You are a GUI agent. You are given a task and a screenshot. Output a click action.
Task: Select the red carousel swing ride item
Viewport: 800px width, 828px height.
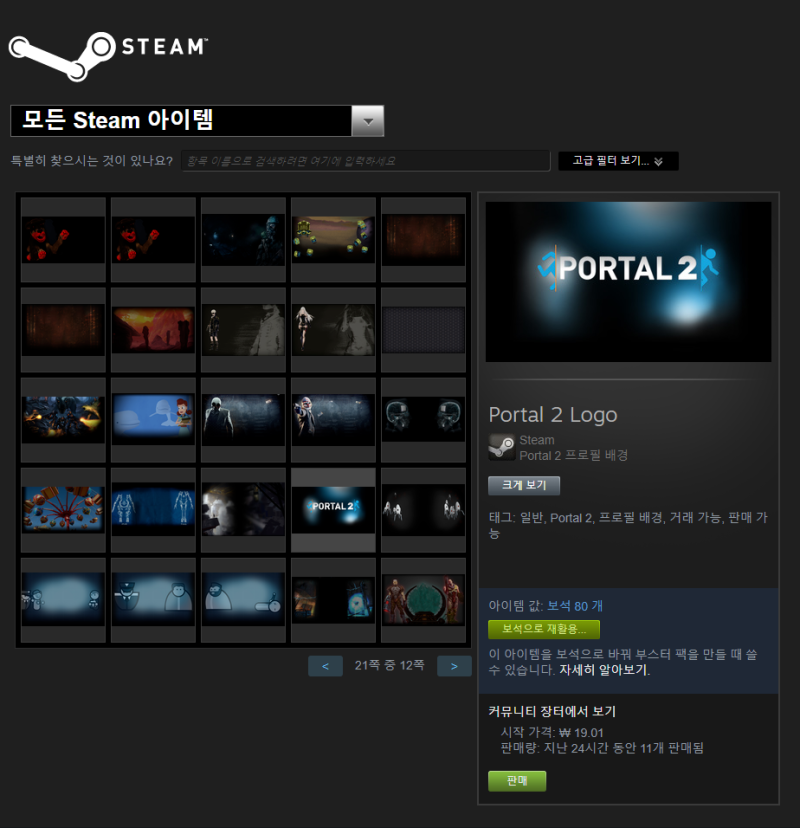[x=63, y=510]
